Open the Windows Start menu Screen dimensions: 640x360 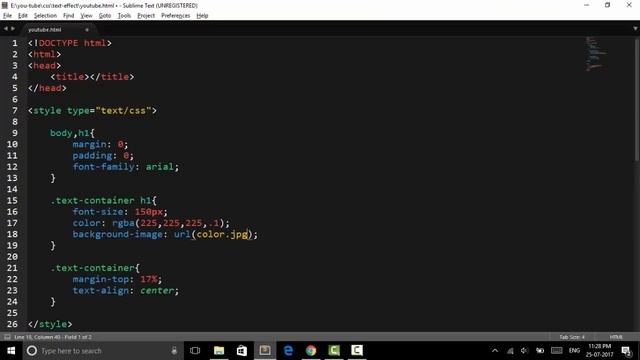(11, 351)
